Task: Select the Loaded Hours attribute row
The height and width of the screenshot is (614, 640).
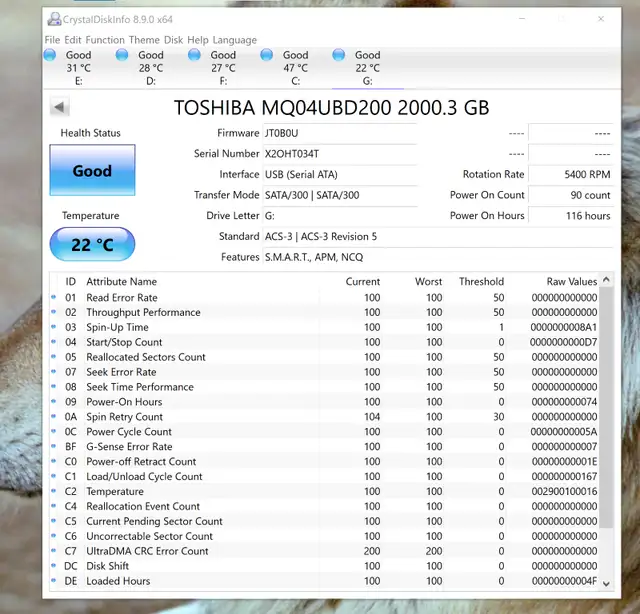Action: click(325, 581)
